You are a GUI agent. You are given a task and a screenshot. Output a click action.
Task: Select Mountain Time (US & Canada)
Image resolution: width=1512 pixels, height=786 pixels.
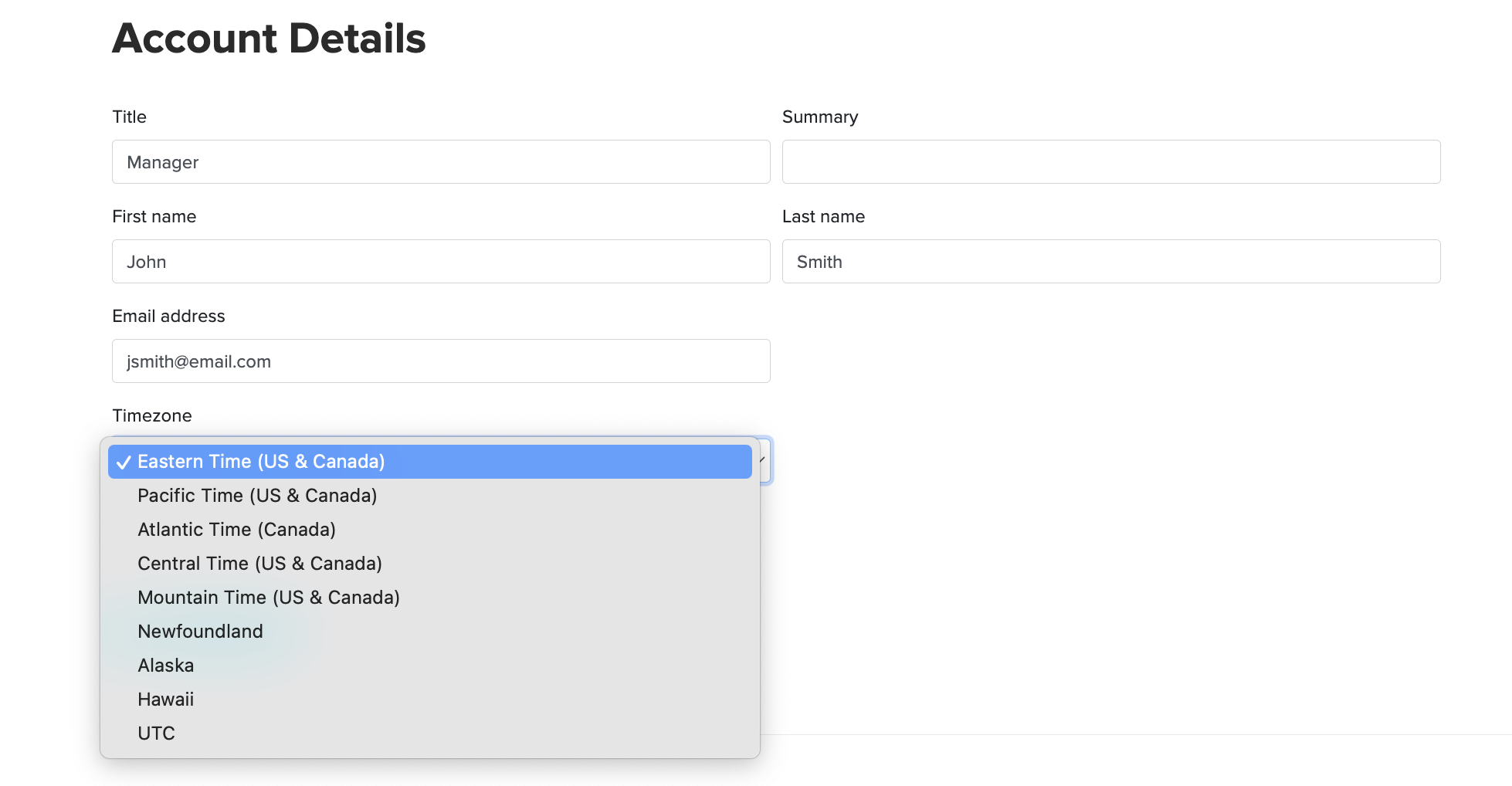269,598
